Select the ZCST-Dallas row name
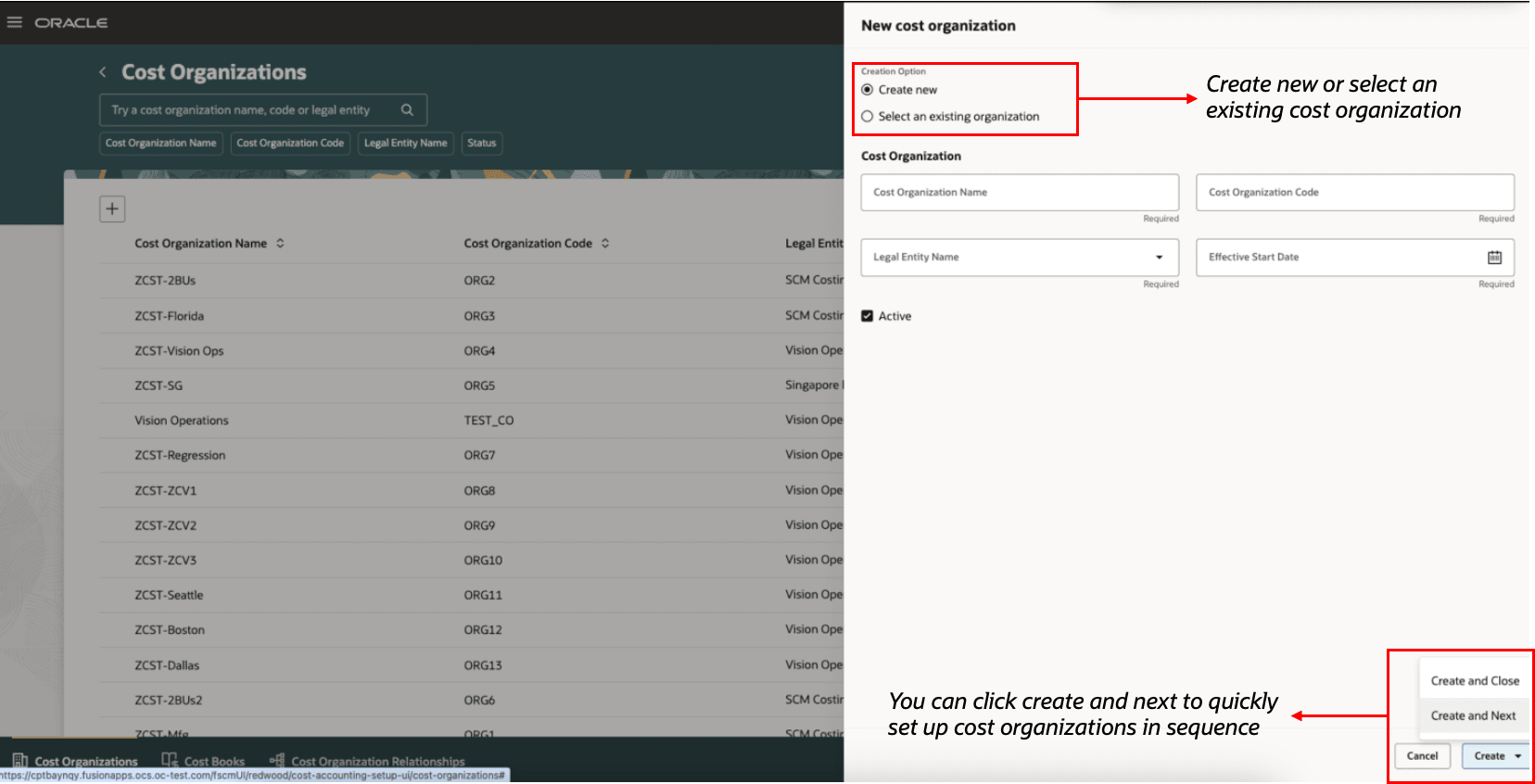 167,665
